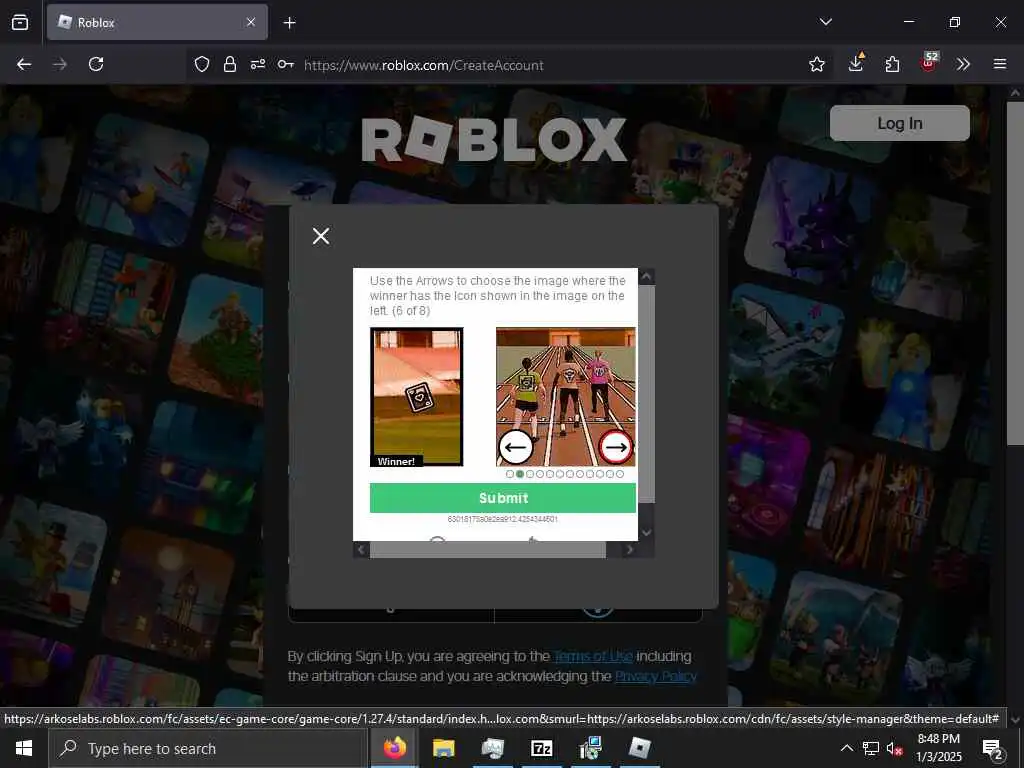Open a new browser tab
Screen dimensions: 1024x768
[289, 23]
